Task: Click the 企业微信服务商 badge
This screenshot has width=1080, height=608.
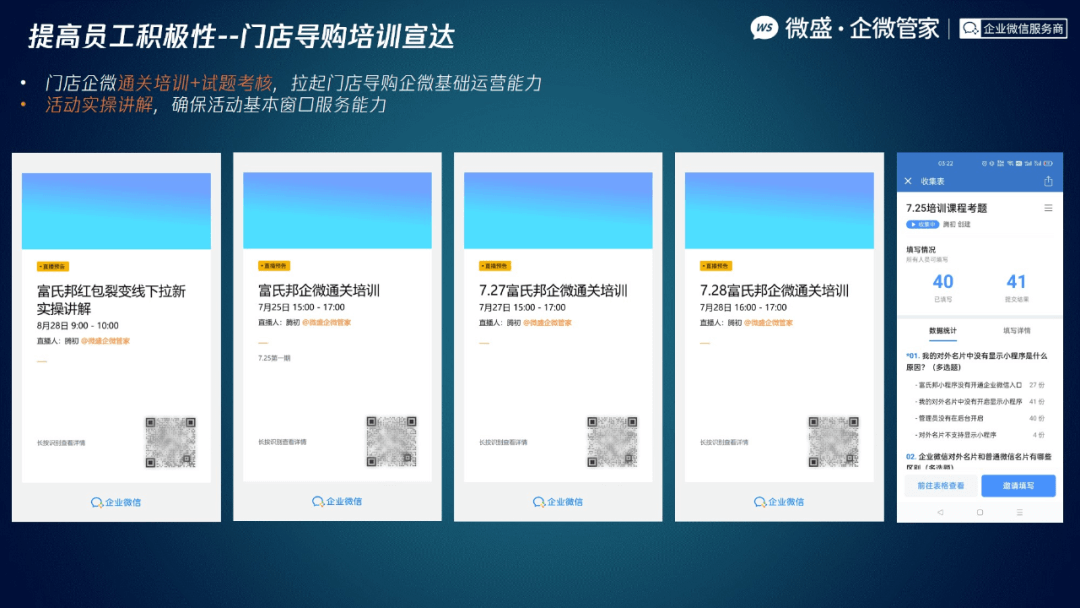Action: pos(1012,28)
